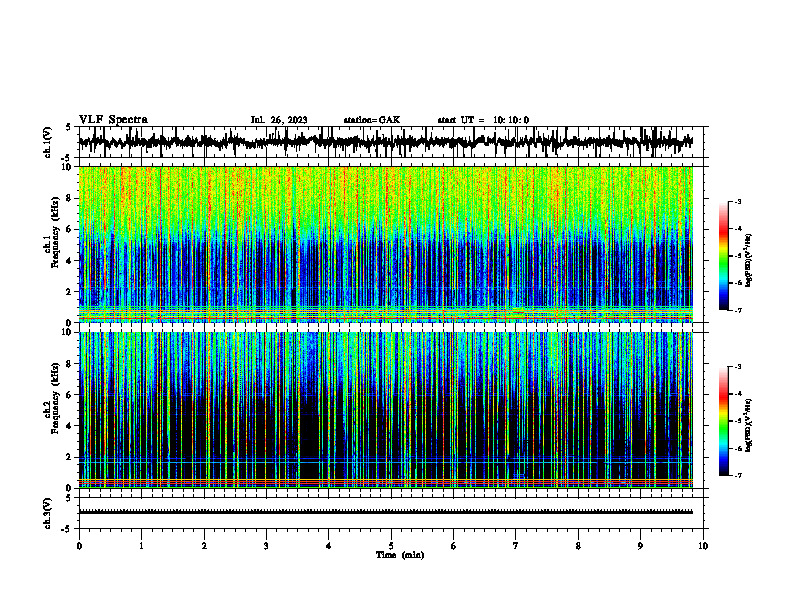Click the ch.1(V) waveform axis label
Screen dimensions: 792x612
(48, 142)
